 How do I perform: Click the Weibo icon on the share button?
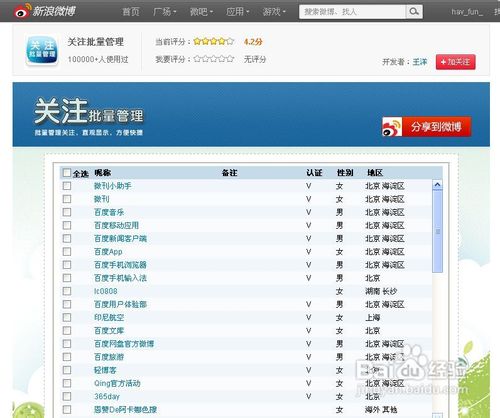tap(392, 127)
